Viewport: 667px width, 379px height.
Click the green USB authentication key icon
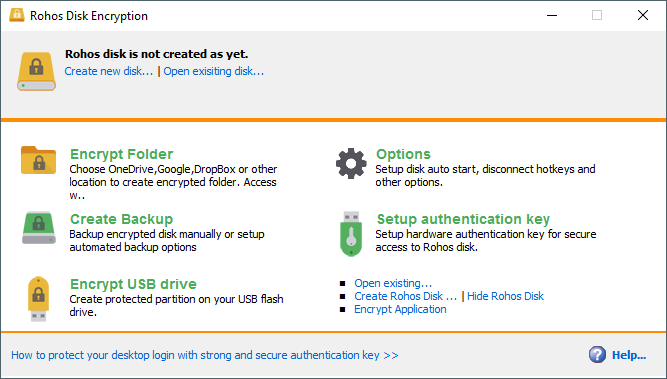351,234
